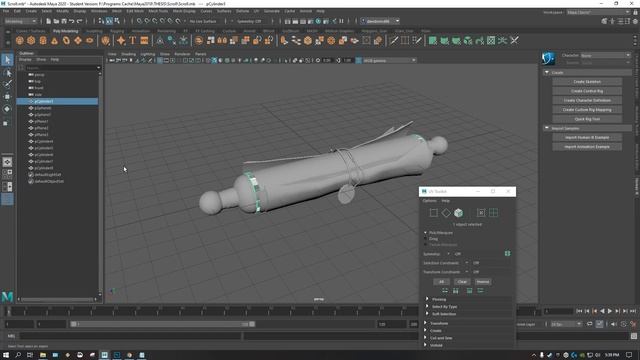Click the Maya logo icon bottom-left
Screen dimensions: 640x360
click(7, 296)
